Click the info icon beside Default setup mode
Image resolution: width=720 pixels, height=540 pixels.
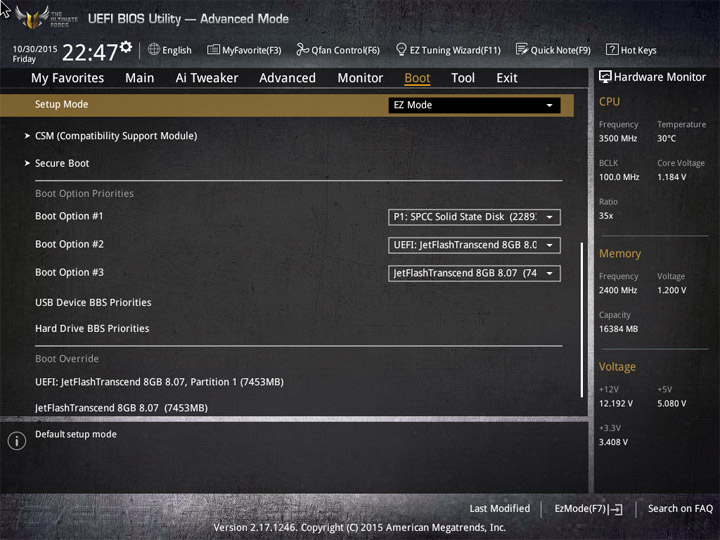click(x=17, y=441)
